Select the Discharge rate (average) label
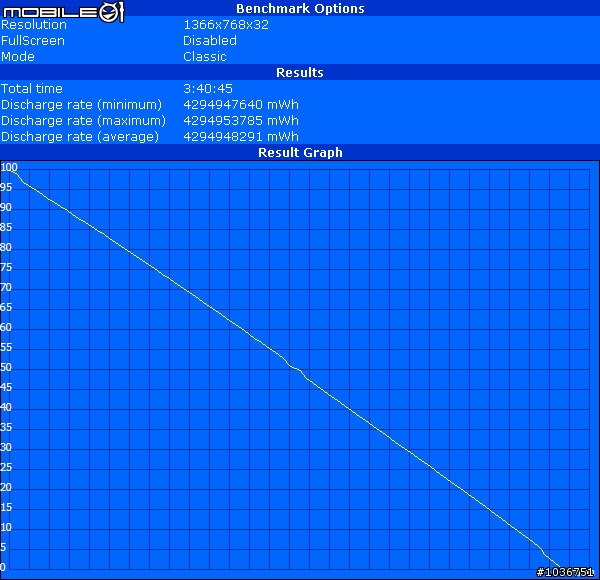The image size is (600, 580). pyautogui.click(x=80, y=137)
